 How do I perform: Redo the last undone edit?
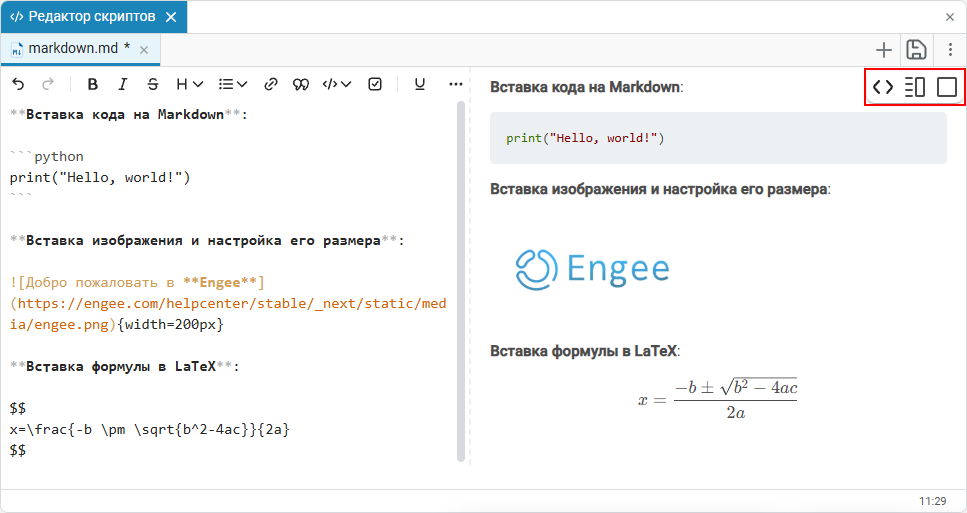pos(47,84)
